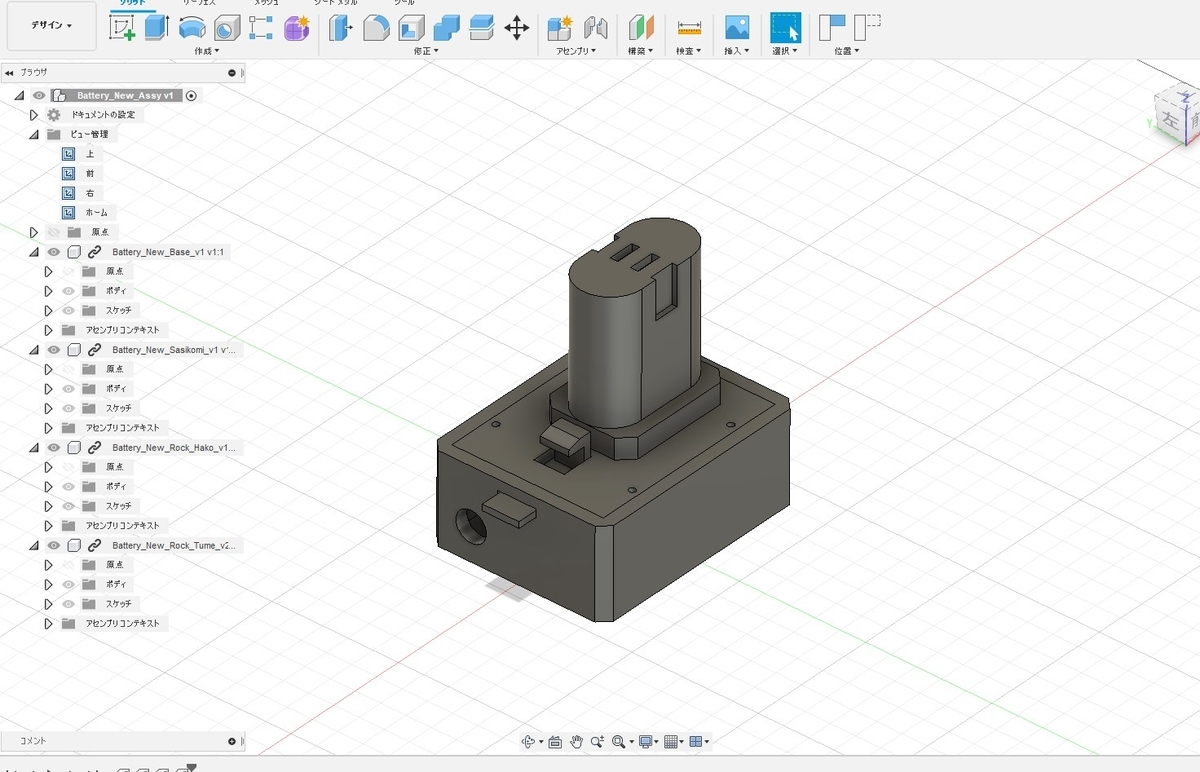This screenshot has width=1200, height=772.
Task: Click the Measure ruler icon
Action: click(689, 28)
